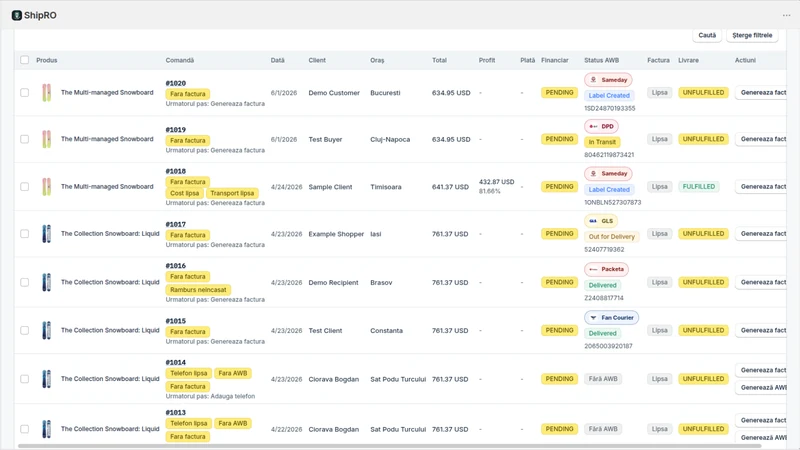Click FULFILLED badge for order #1018
800x450 pixels.
698,187
